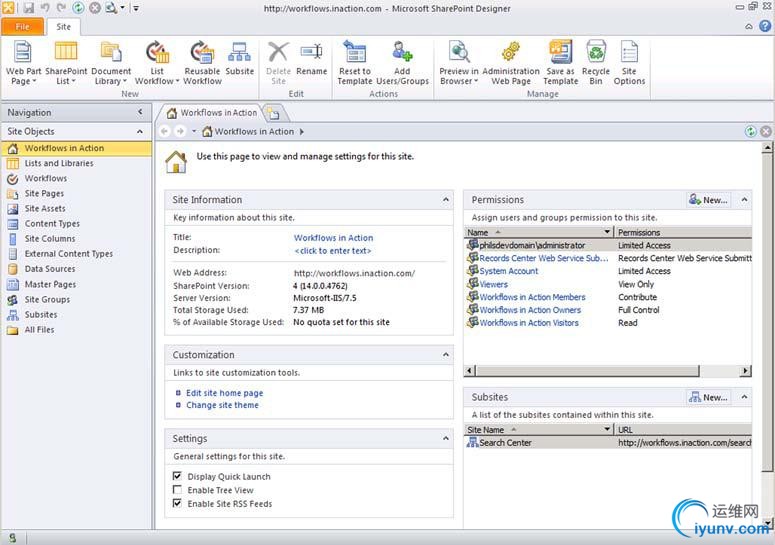
Task: Click the status bar login icon
Action: [12, 538]
